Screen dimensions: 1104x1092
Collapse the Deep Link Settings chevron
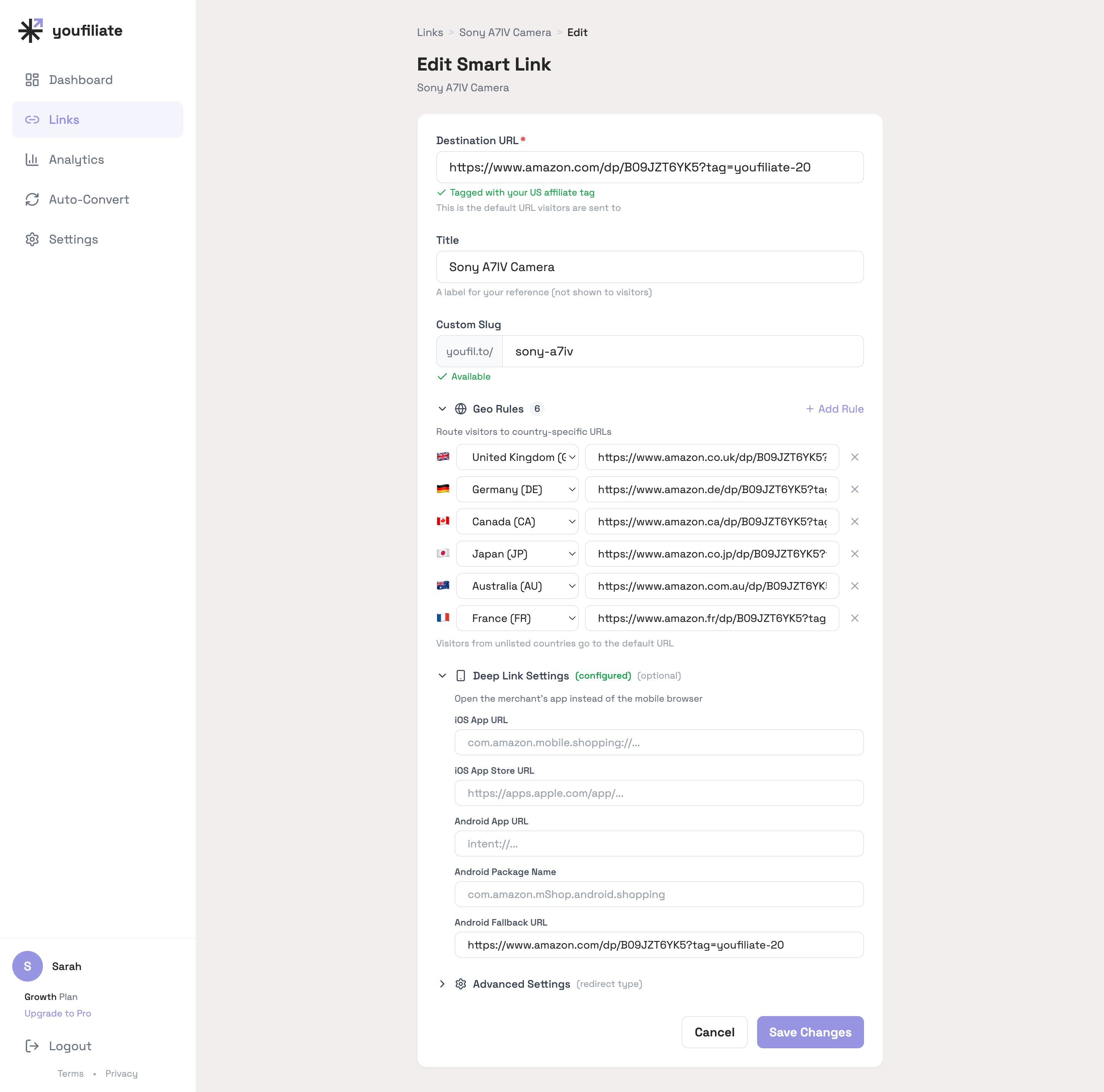click(442, 676)
